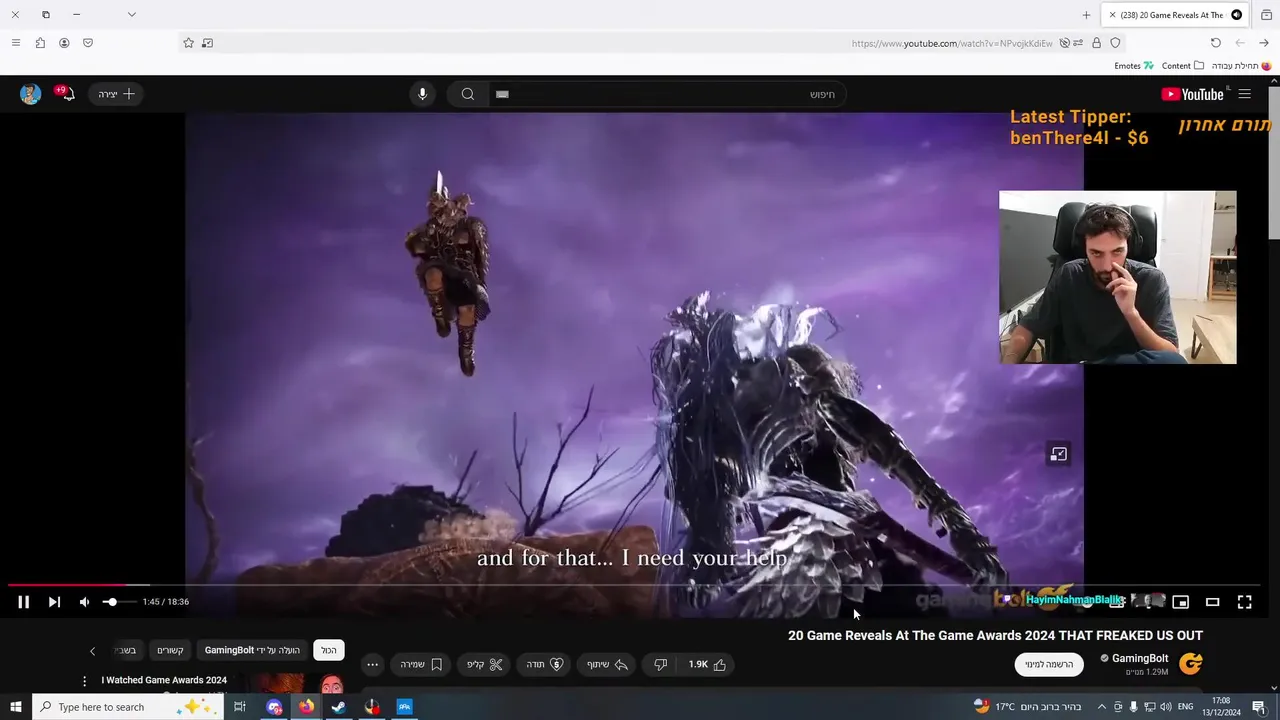Run search with the magnifier icon
The image size is (1280, 720).
pos(467,94)
